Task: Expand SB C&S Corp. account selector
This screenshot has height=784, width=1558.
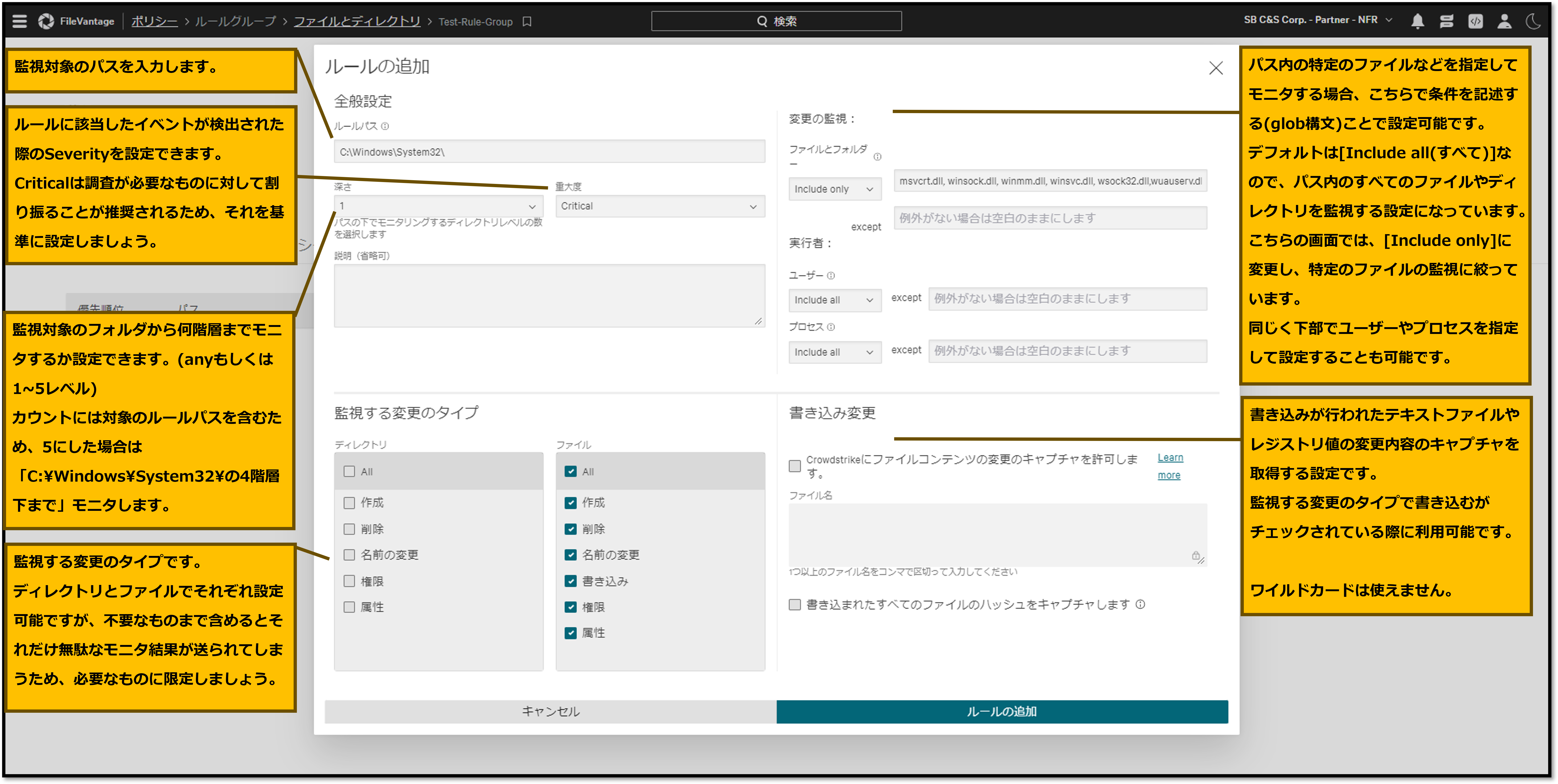Action: click(1318, 20)
